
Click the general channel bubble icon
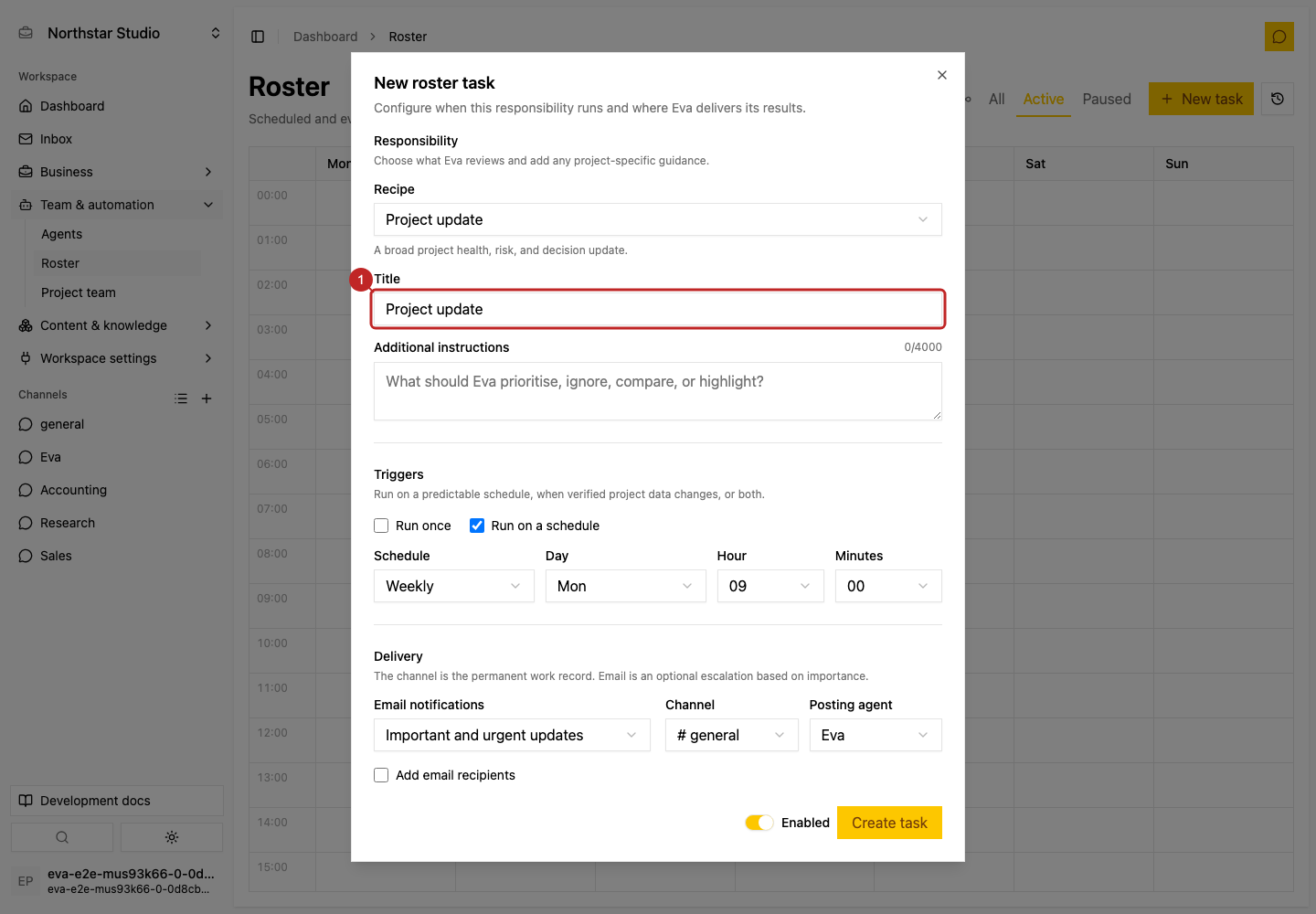click(26, 424)
